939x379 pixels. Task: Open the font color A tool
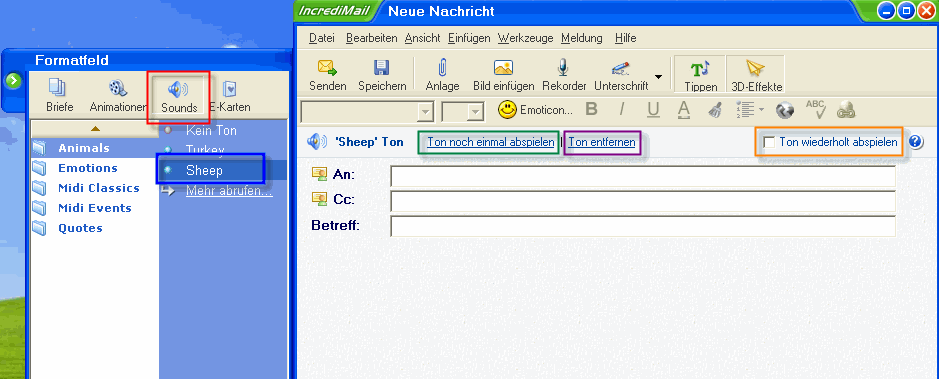pyautogui.click(x=684, y=110)
